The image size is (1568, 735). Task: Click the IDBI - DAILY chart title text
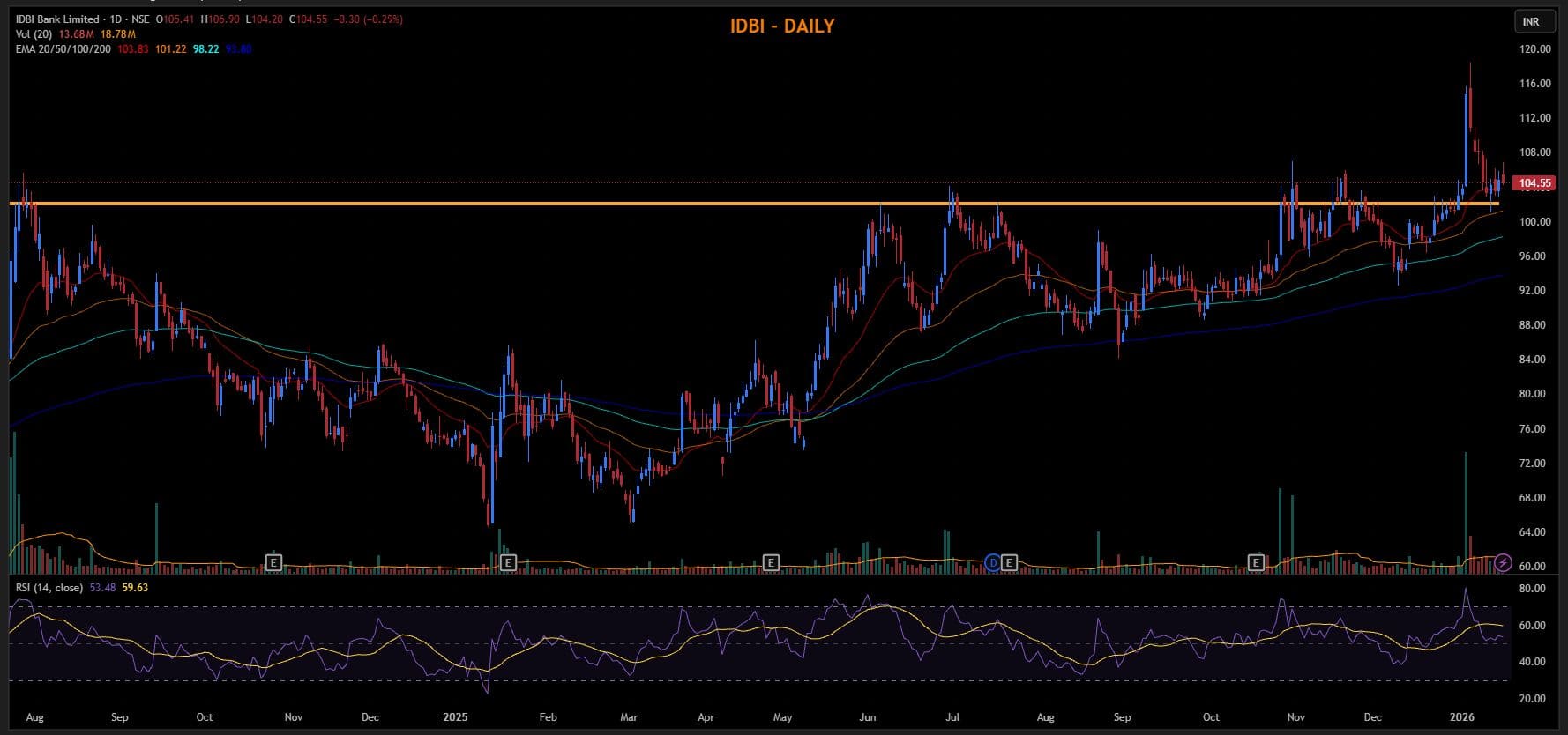click(782, 26)
